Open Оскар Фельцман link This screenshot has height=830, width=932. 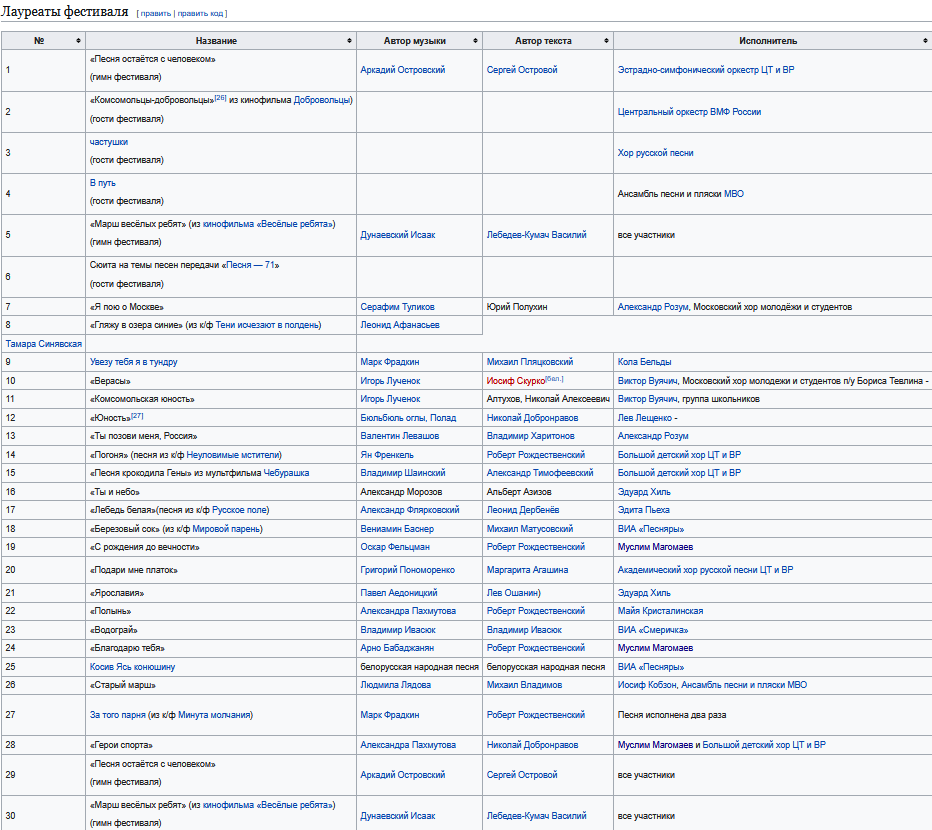click(395, 546)
